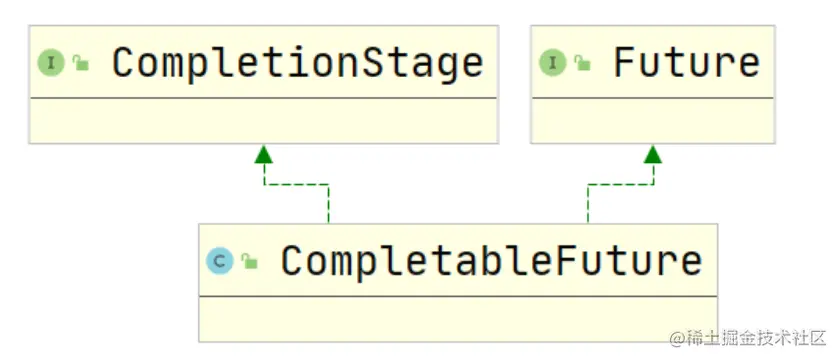Click the CompletableFuture class icon

point(220,261)
